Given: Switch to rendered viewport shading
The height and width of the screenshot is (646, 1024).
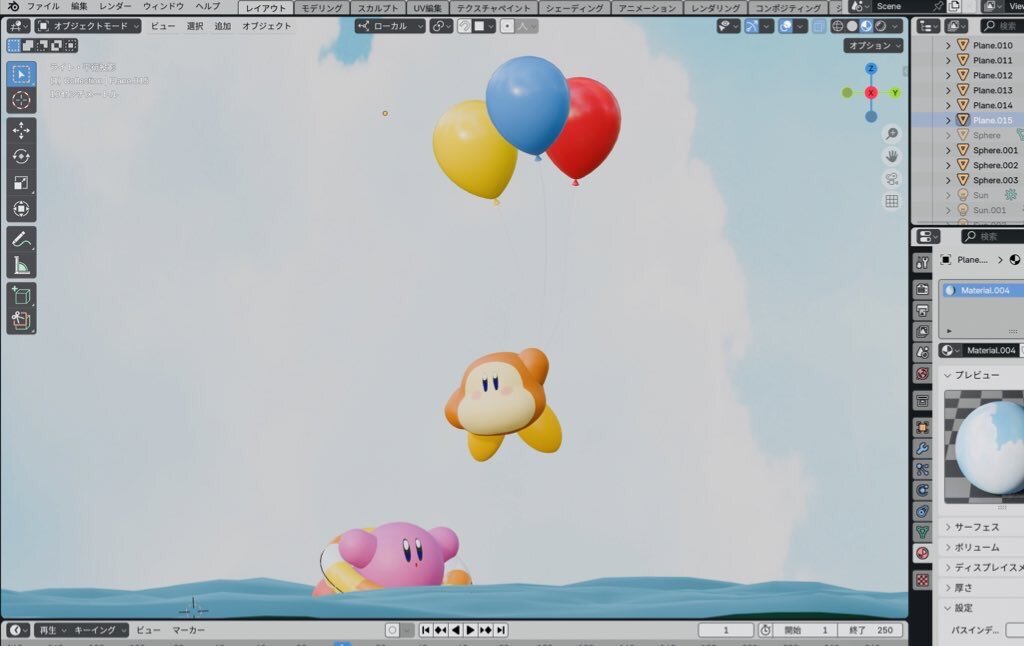Looking at the screenshot, I should [x=880, y=26].
